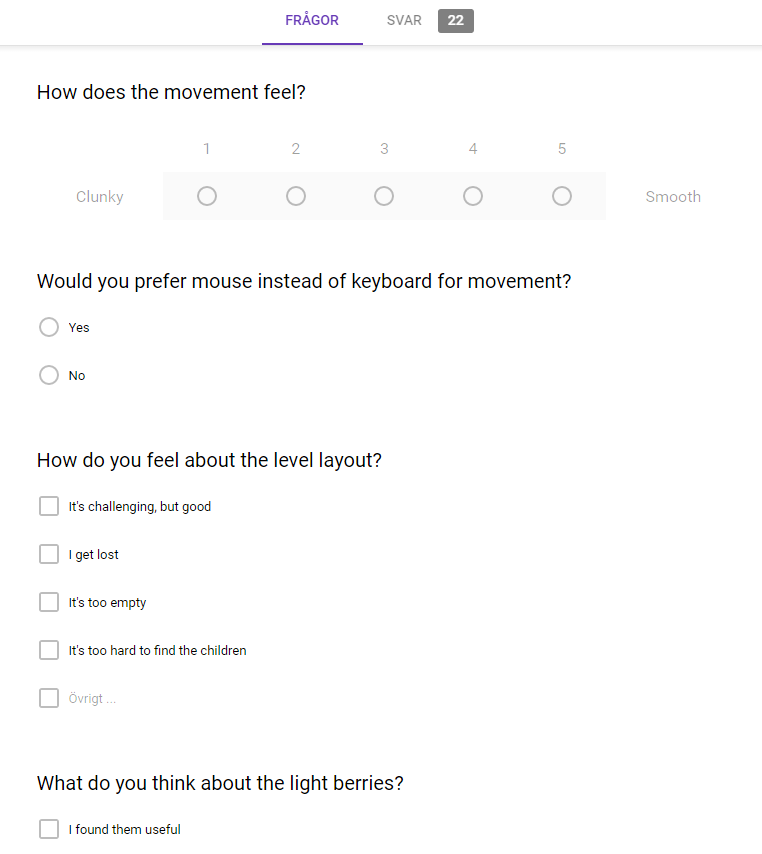
Task: Select rating 2 on the movement scale
Action: click(295, 196)
